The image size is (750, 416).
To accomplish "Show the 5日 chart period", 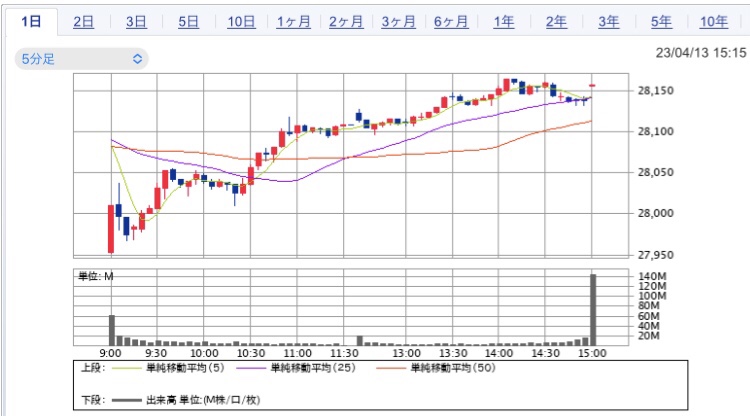I will 188,22.
